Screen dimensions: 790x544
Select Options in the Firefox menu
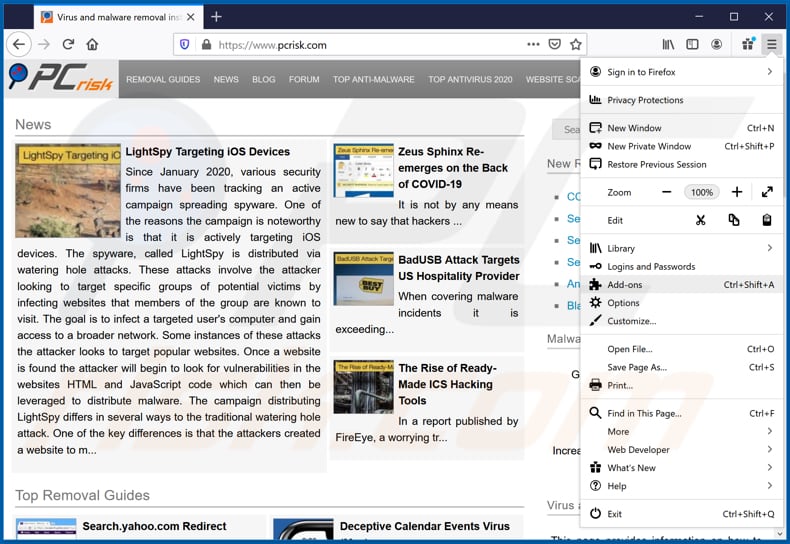623,303
